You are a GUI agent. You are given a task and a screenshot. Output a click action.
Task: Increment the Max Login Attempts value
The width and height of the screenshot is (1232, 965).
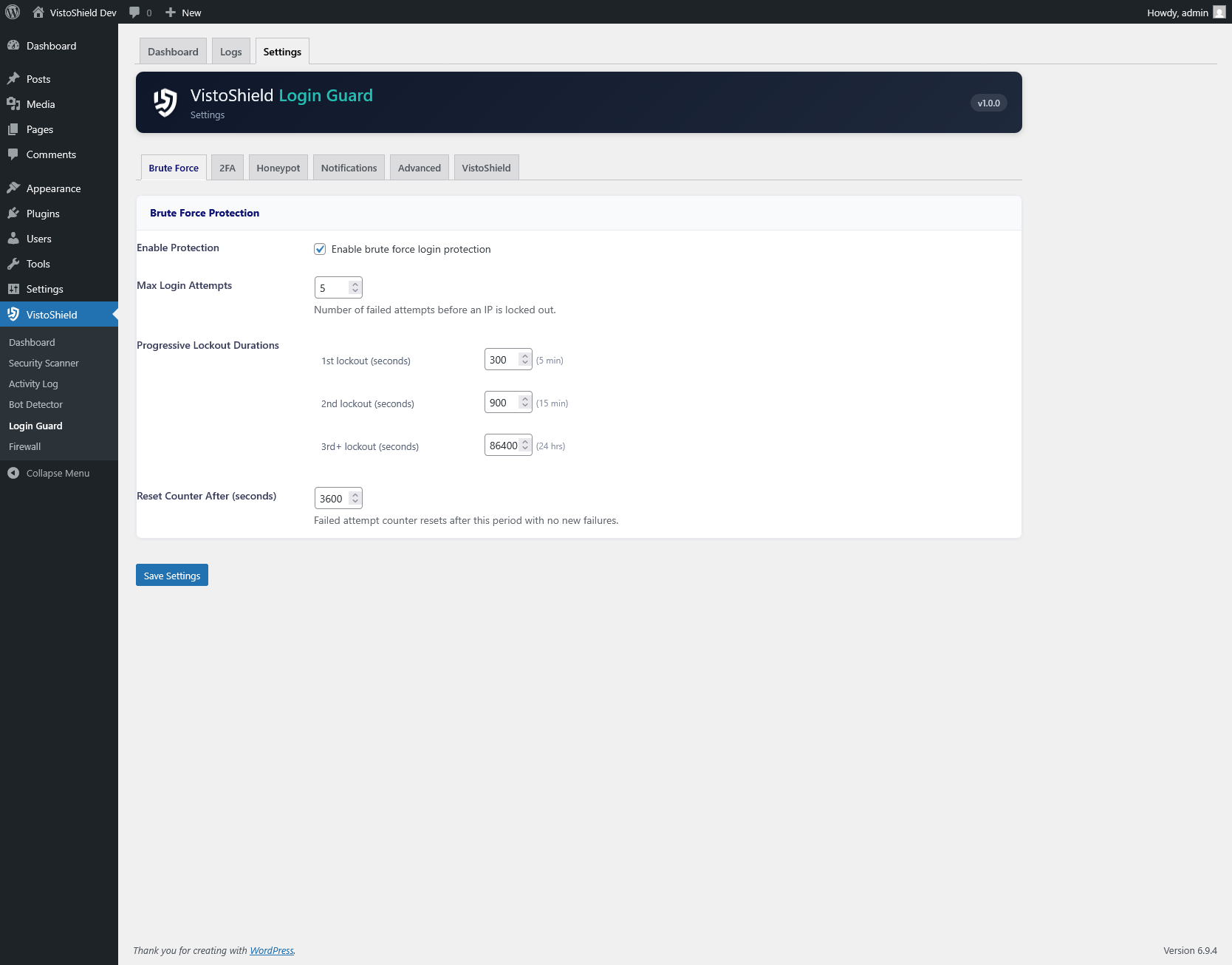[355, 284]
